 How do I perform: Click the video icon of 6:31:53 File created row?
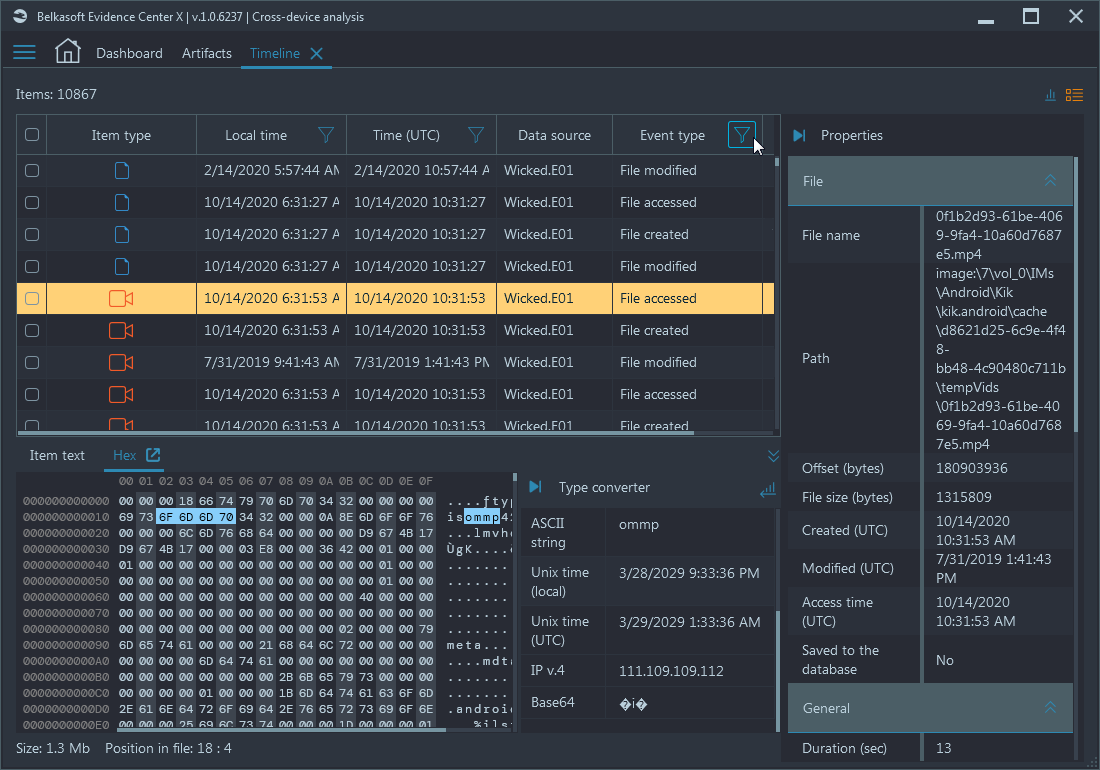tap(121, 330)
